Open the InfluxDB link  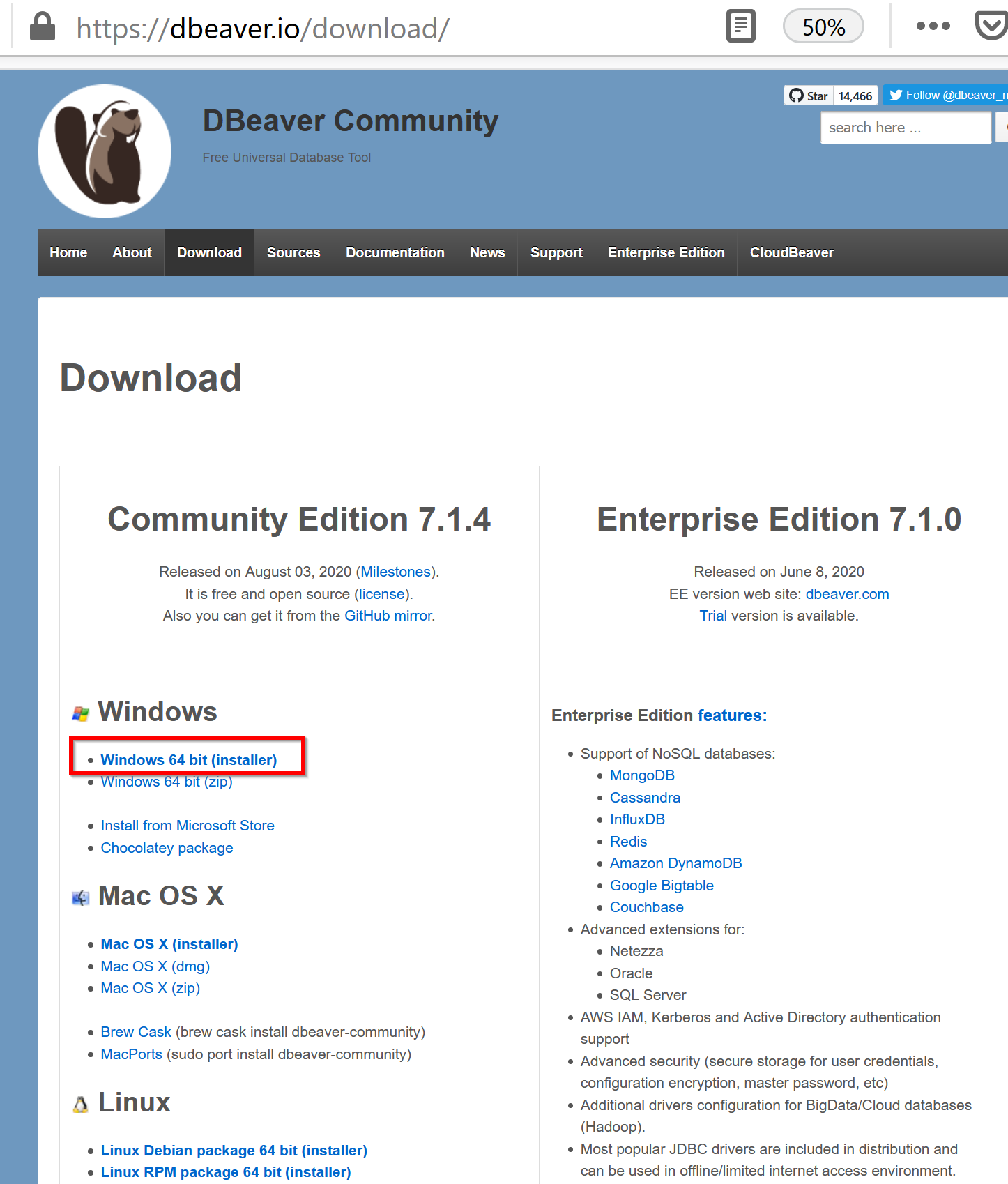(x=637, y=819)
